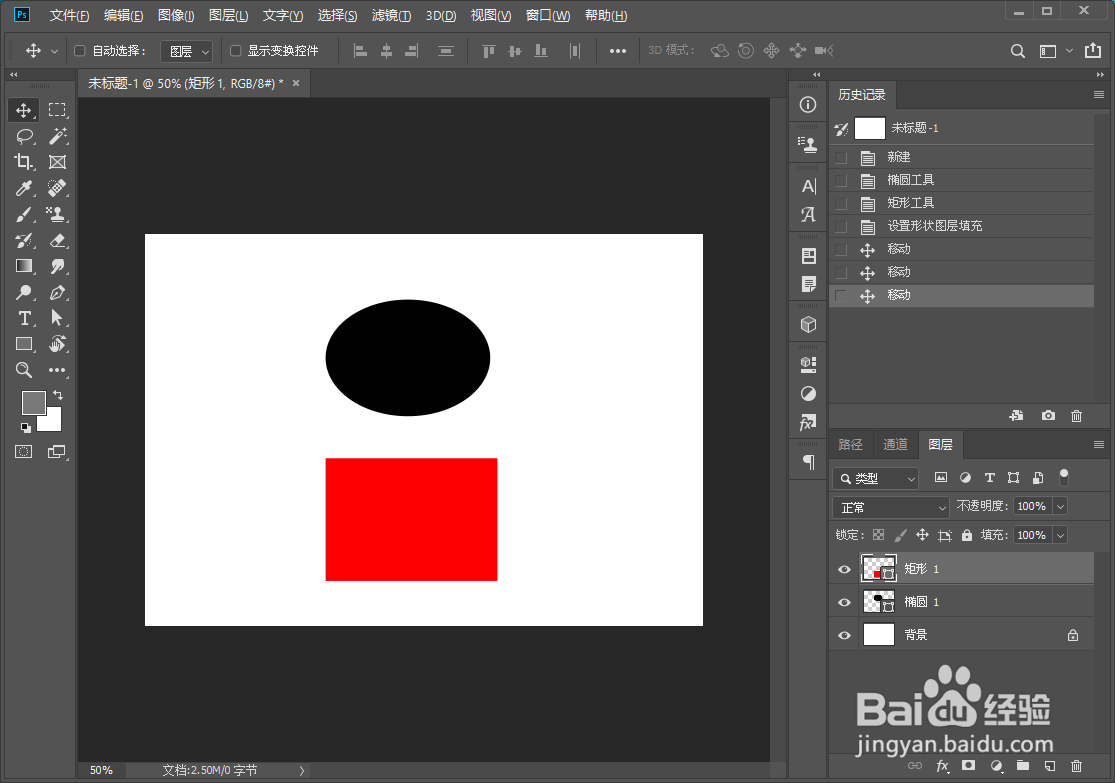The width and height of the screenshot is (1115, 783).
Task: Open the 滤镜(T) menu
Action: coord(392,16)
